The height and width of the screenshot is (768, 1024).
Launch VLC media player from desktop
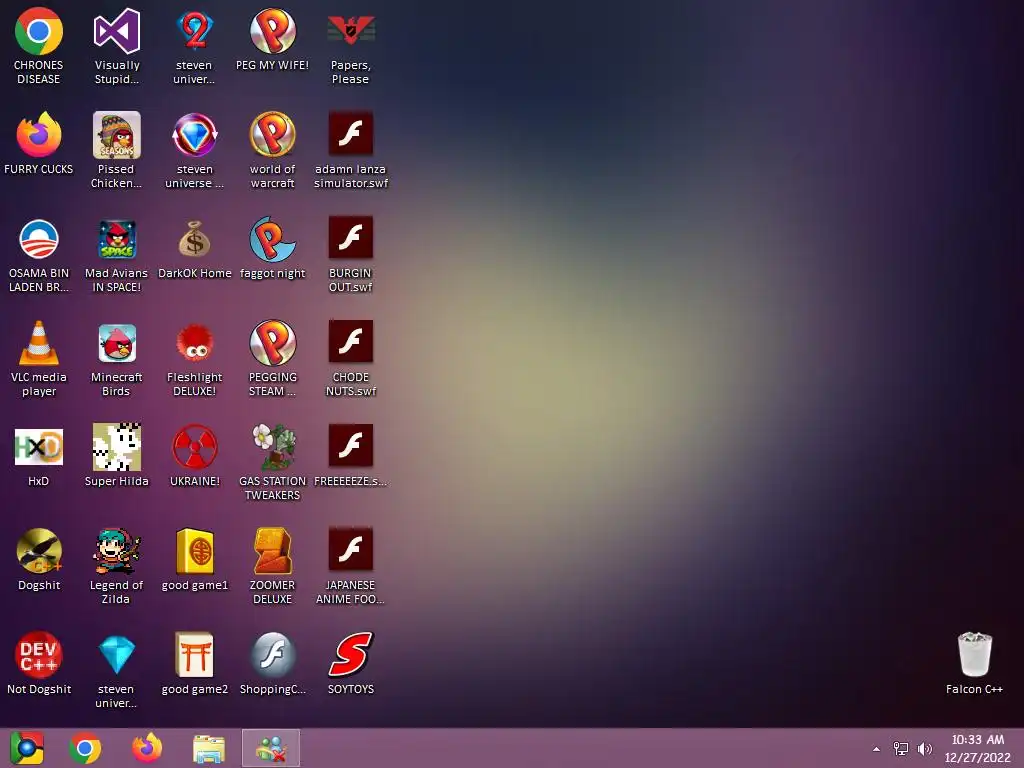[39, 359]
